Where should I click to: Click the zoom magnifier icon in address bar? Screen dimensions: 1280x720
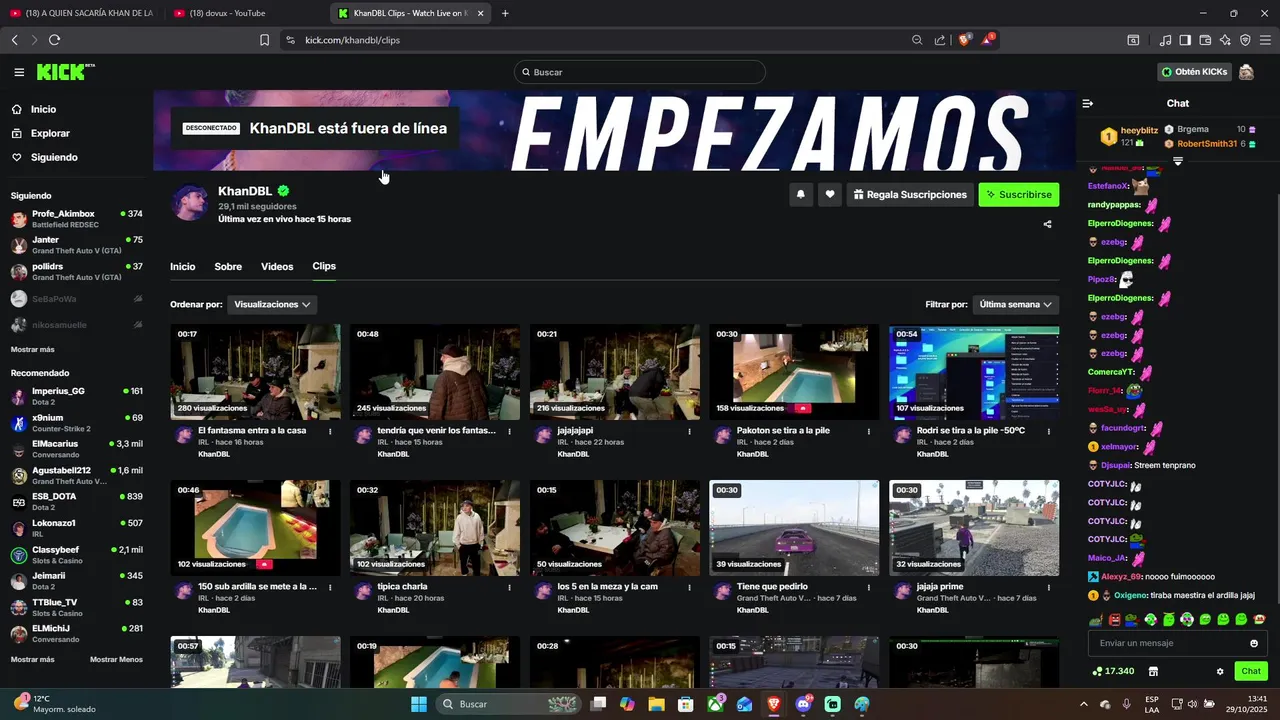(x=917, y=40)
